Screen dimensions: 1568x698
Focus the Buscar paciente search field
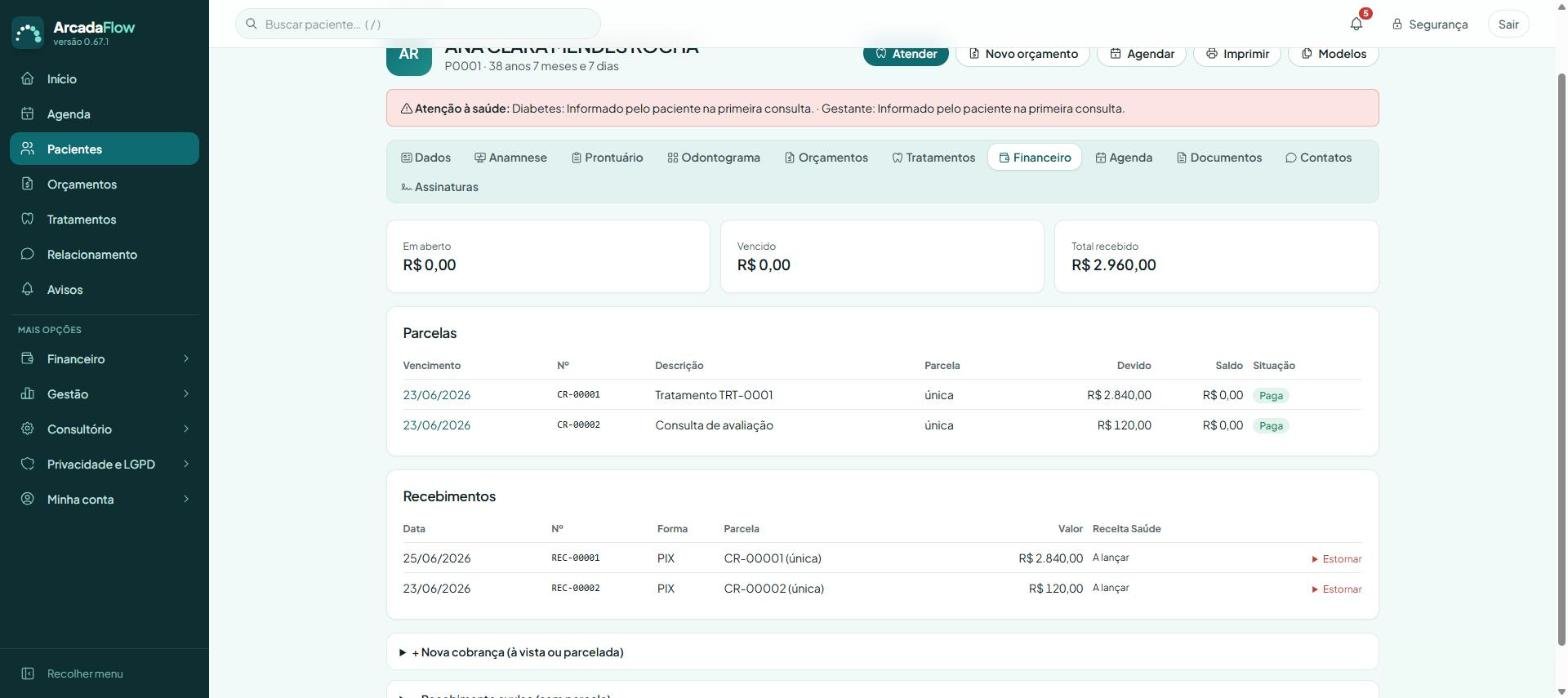418,24
